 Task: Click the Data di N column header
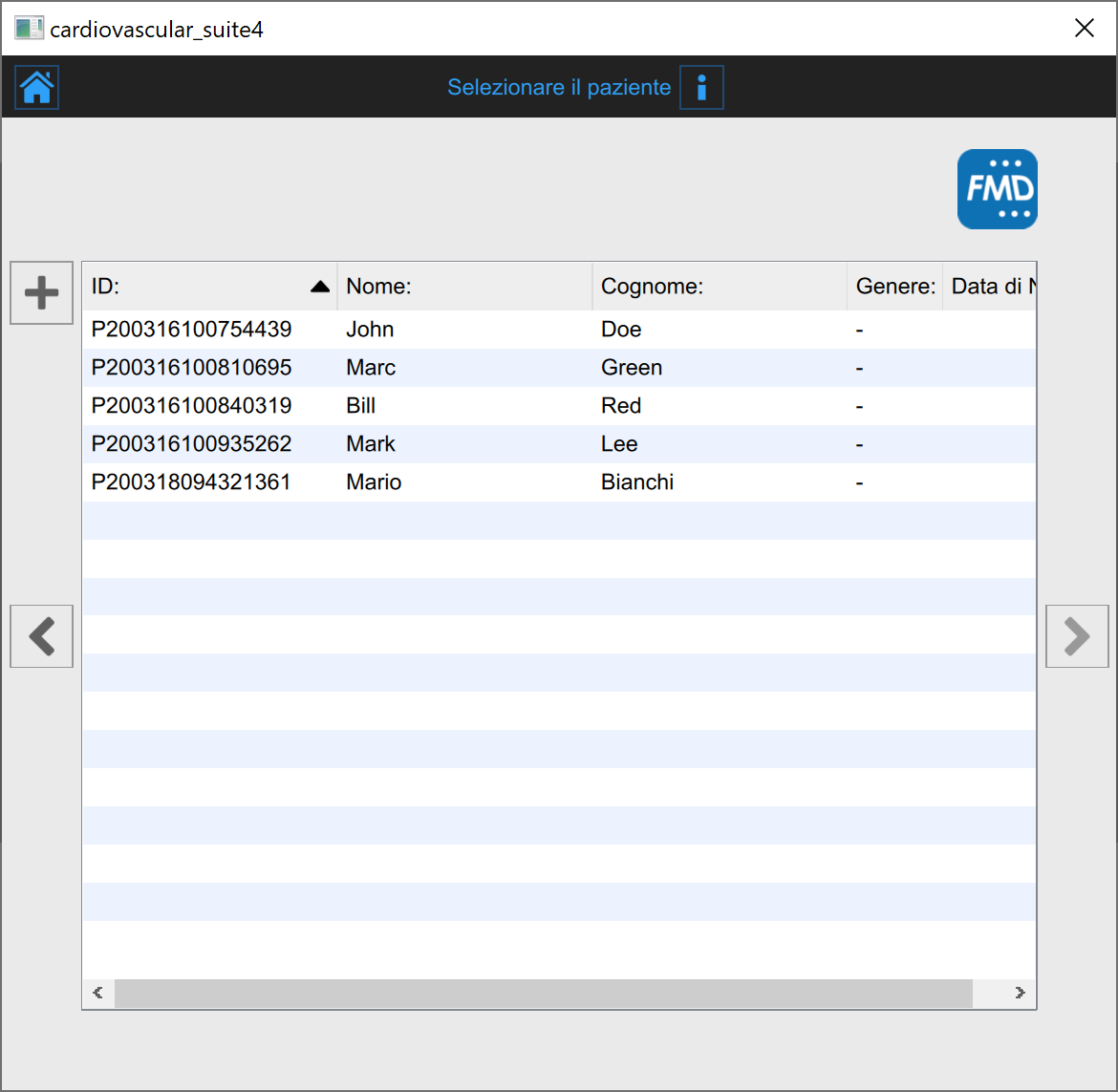[989, 287]
